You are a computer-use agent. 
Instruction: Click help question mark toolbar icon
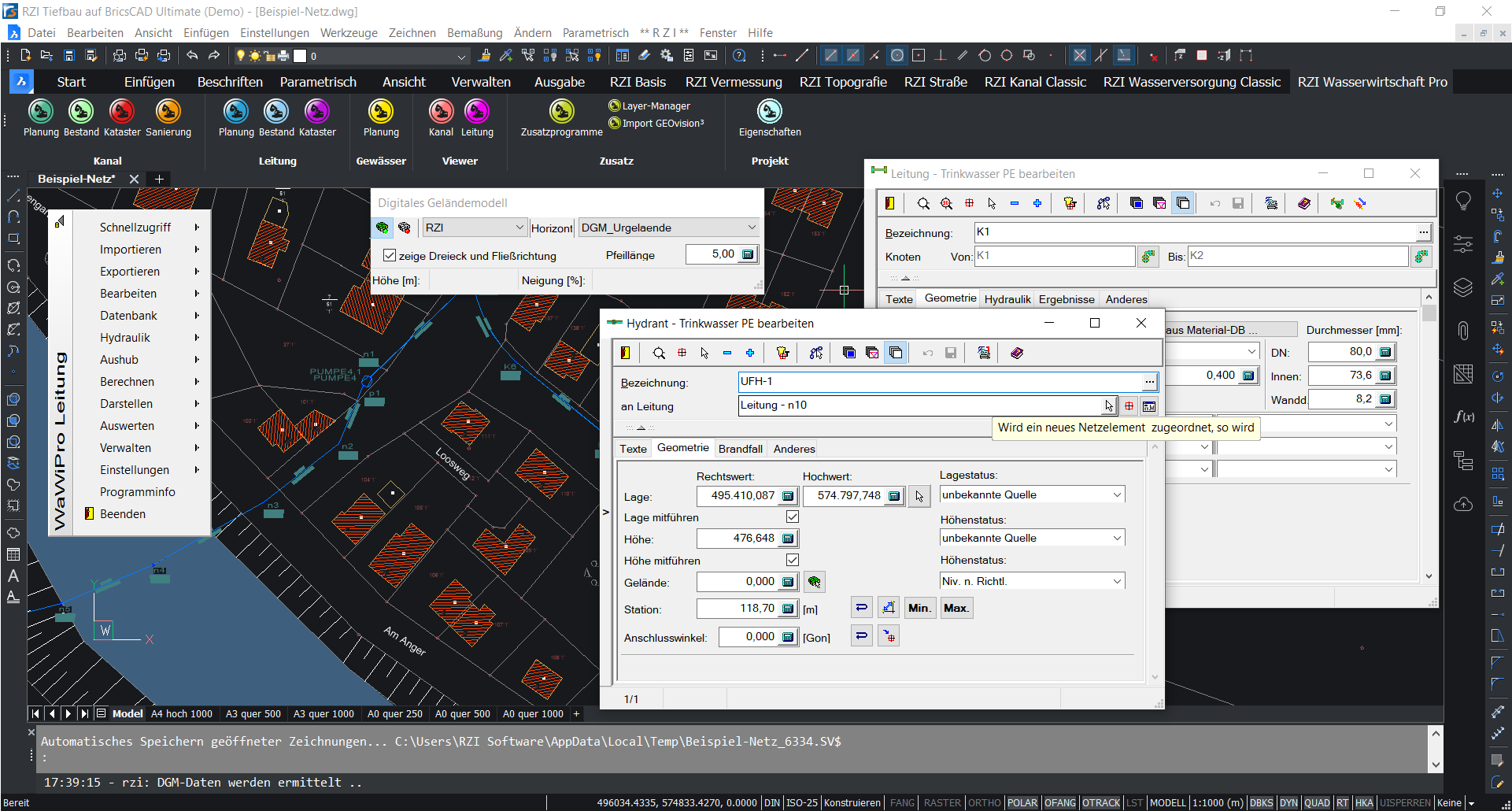click(739, 55)
